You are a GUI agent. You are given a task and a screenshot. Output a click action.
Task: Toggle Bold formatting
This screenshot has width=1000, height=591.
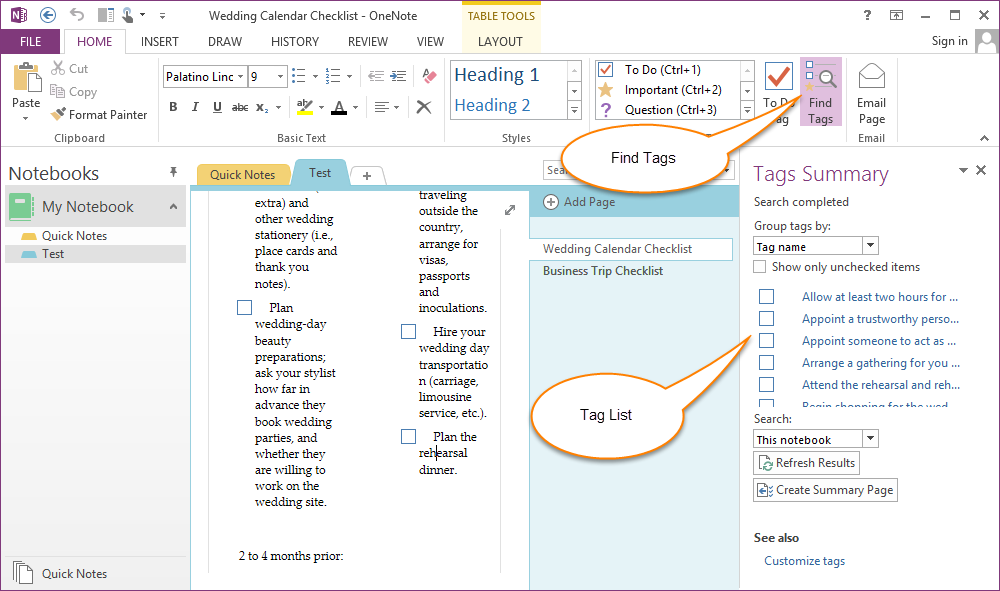tap(173, 107)
